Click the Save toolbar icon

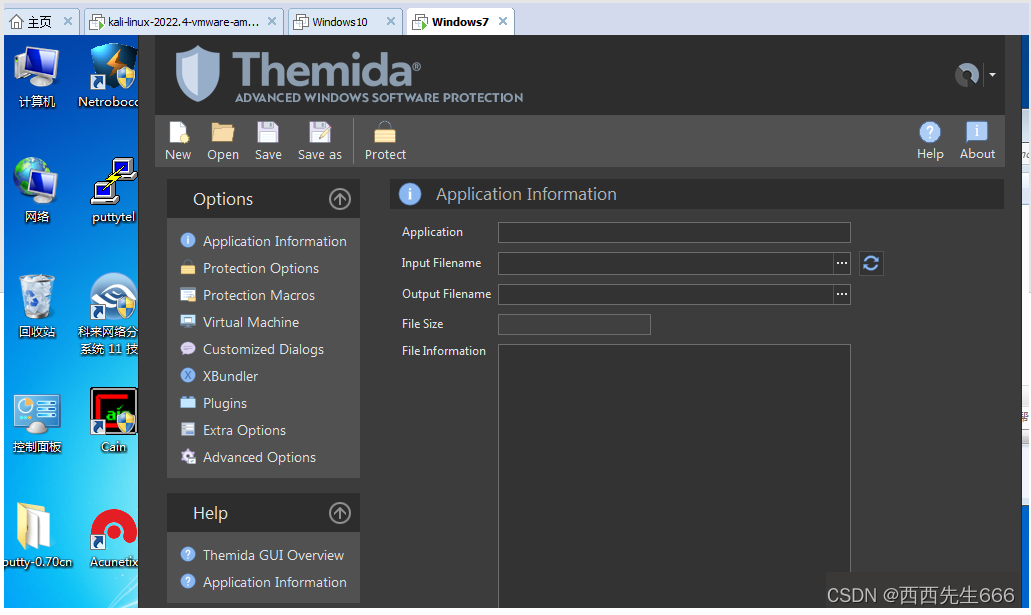click(x=268, y=132)
